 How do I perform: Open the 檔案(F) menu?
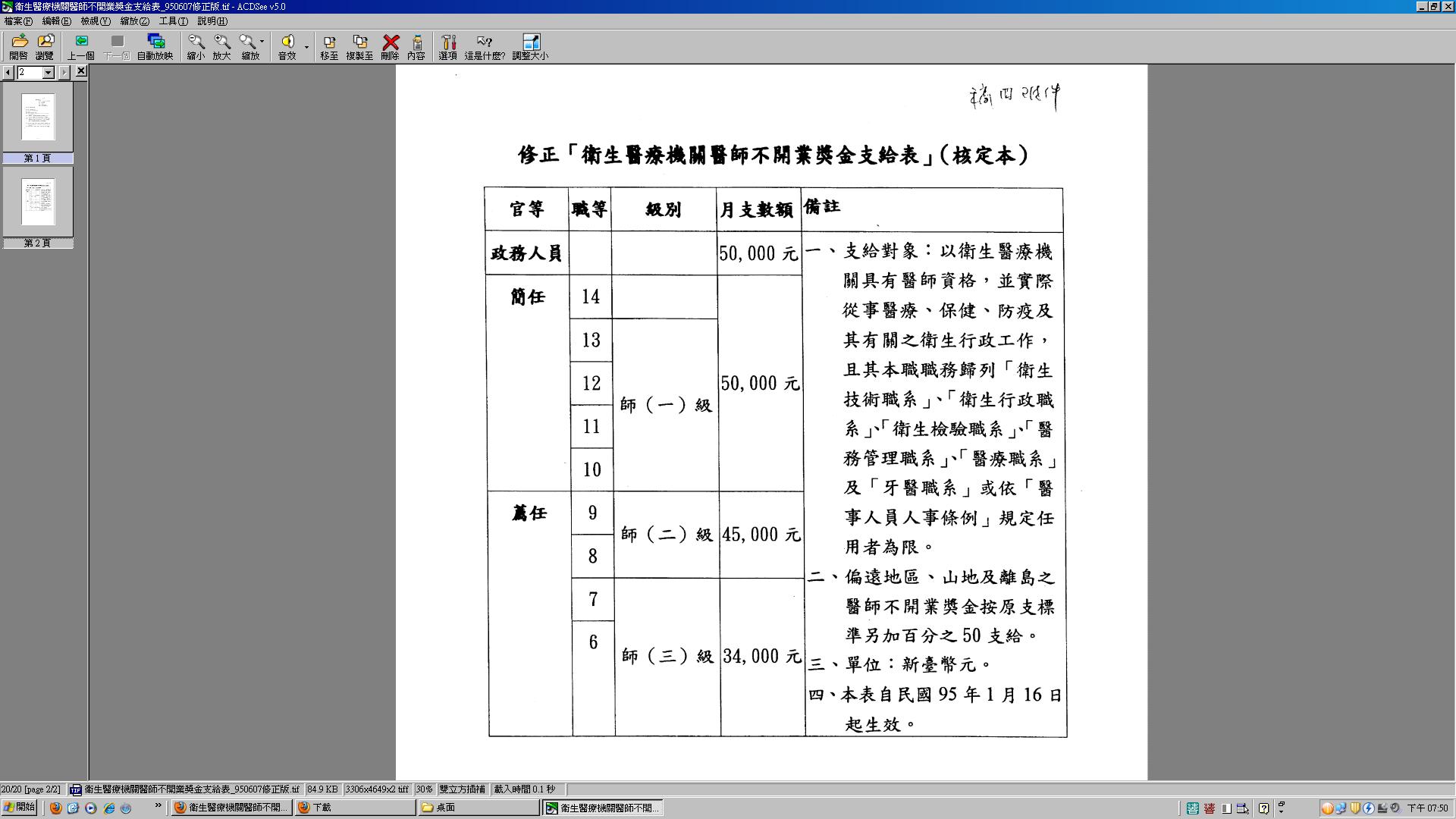point(18,21)
